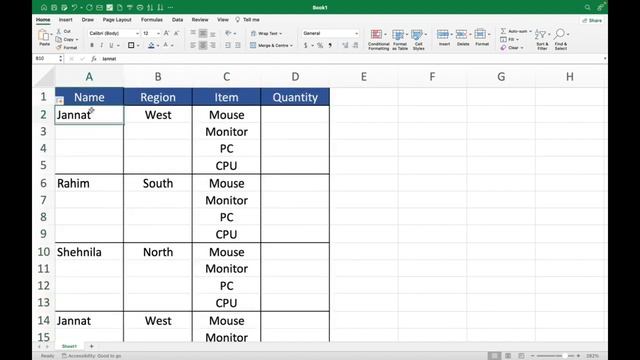
Task: Click the Format painter brush icon
Action: point(59,47)
